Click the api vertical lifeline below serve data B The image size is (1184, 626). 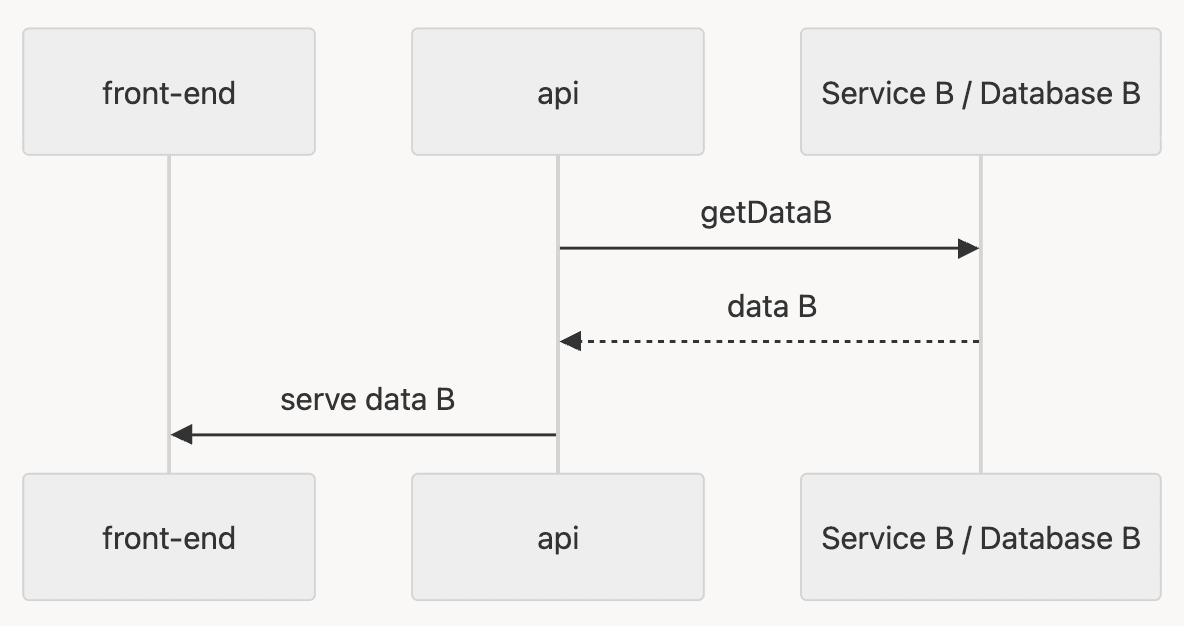pyautogui.click(x=557, y=456)
